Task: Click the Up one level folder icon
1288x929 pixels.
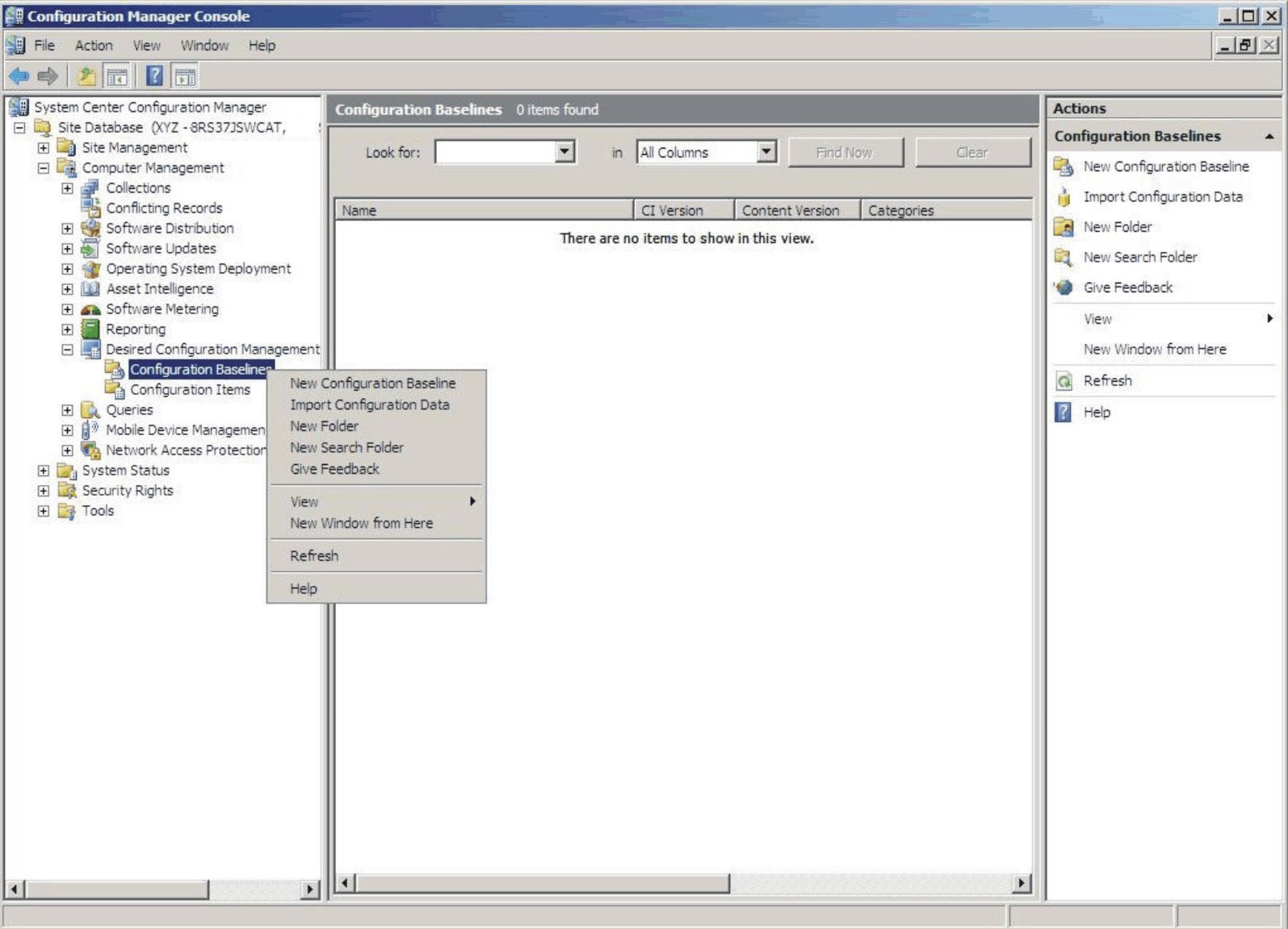Action: click(86, 77)
